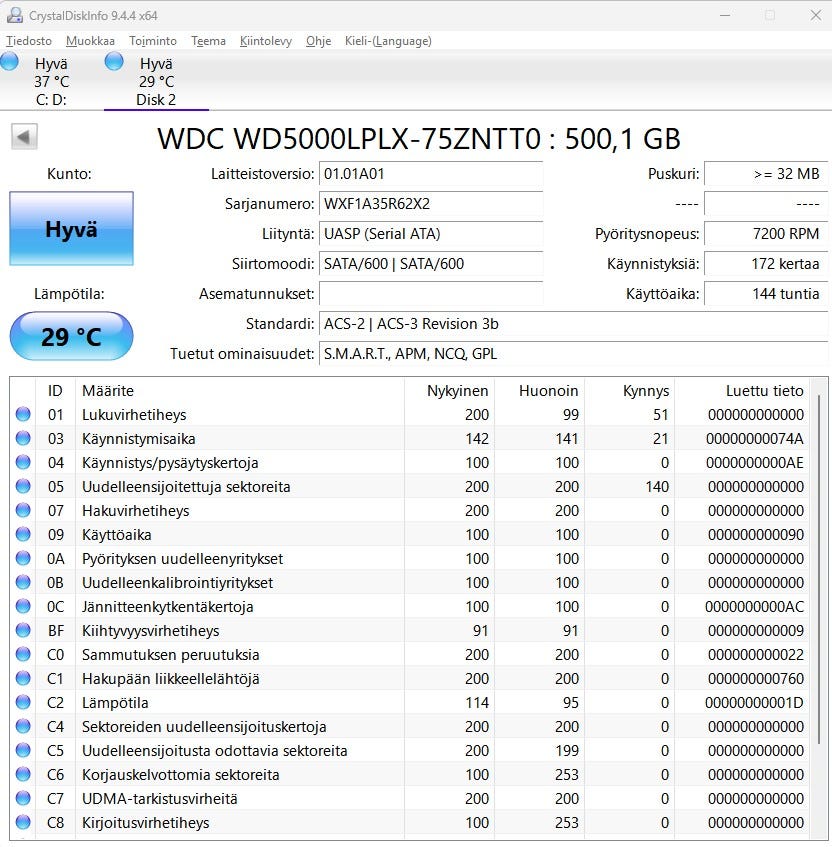
Task: Click the status icon for C4 Sektoreiden uudelleensijoituskertoja
Action: pyautogui.click(x=23, y=726)
